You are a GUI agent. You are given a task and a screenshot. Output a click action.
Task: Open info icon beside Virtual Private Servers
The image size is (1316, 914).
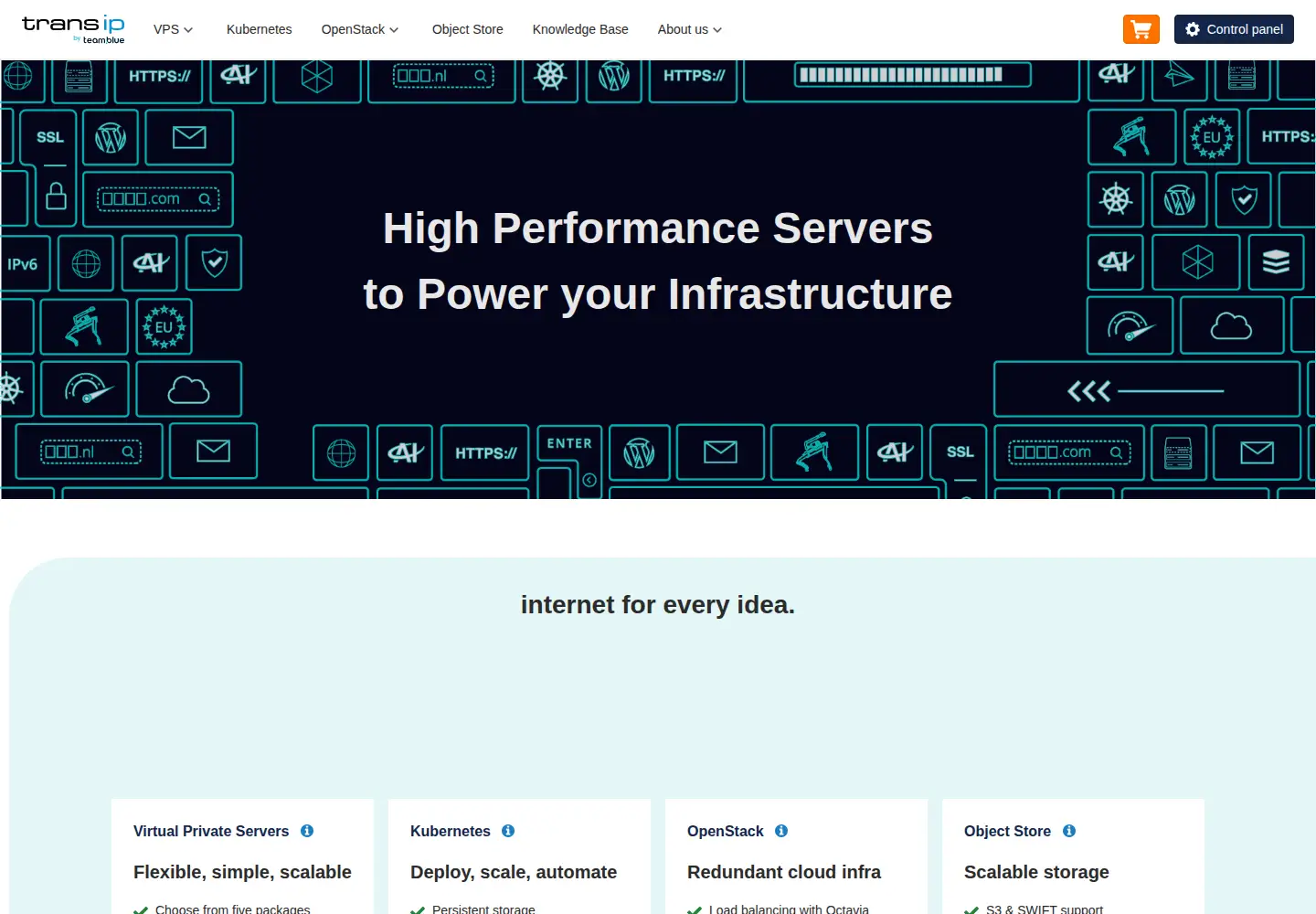(x=307, y=831)
